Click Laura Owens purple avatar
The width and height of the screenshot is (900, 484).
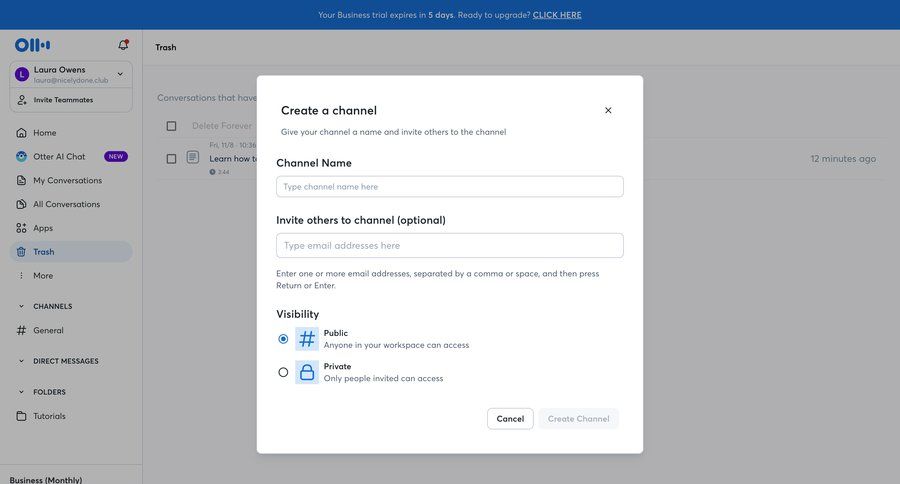click(22, 74)
